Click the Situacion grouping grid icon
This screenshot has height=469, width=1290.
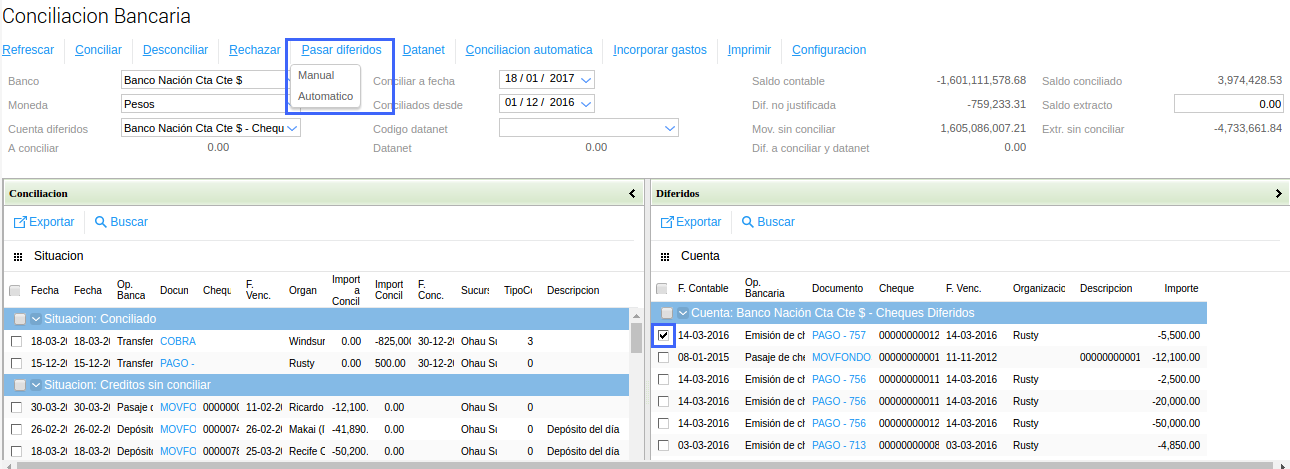tap(18, 257)
